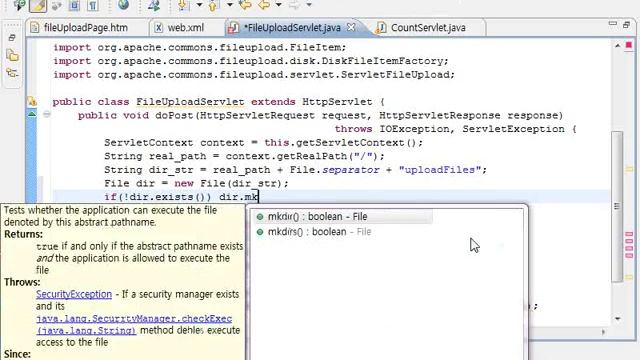Click 'separator' in the dir_str line
Screen dimensions: 640x360
click(x=351, y=170)
